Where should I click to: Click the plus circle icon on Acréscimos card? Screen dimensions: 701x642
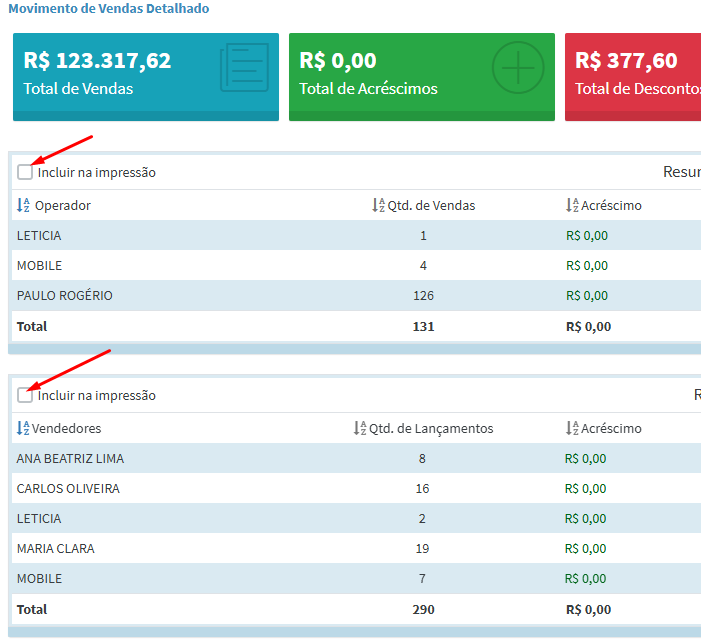(x=517, y=69)
